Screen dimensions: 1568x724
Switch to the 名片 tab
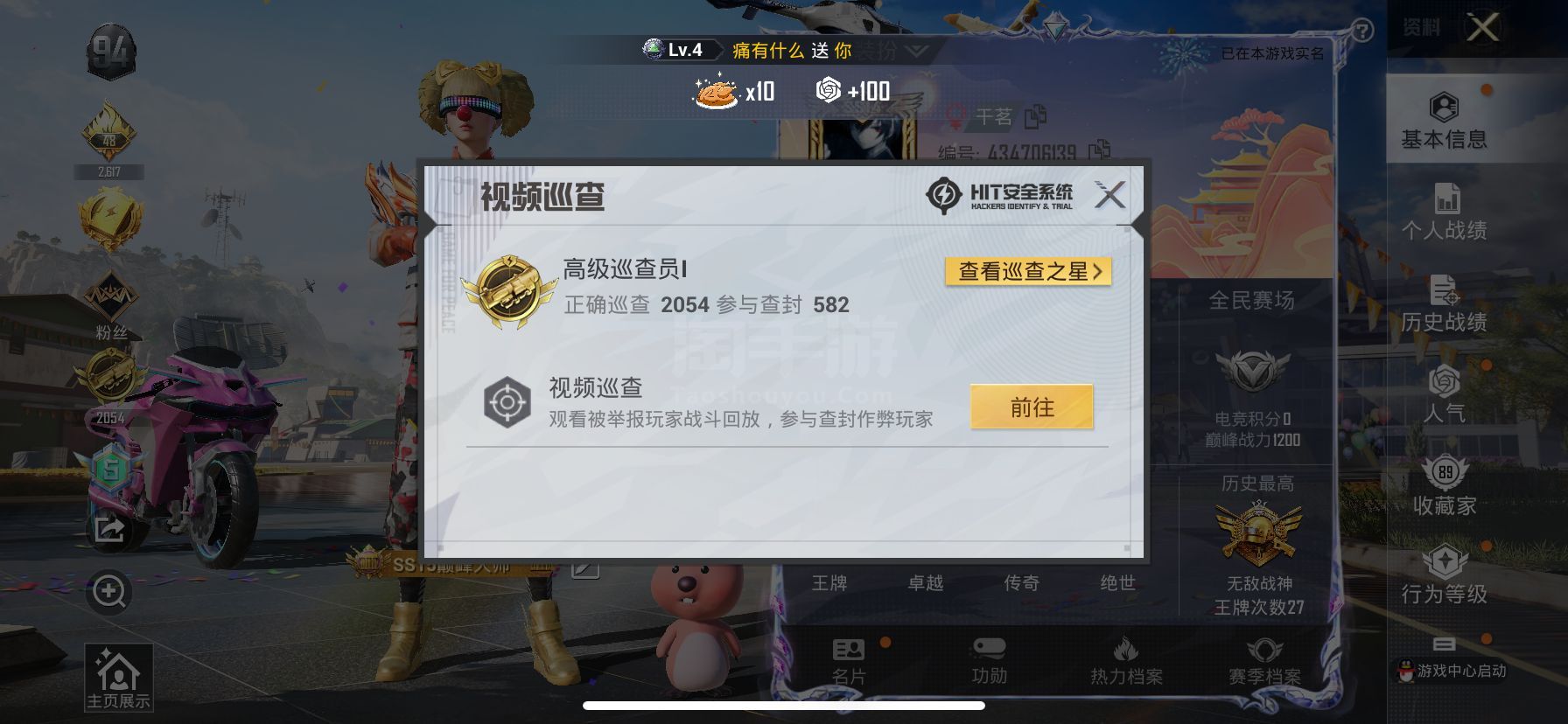click(x=849, y=661)
